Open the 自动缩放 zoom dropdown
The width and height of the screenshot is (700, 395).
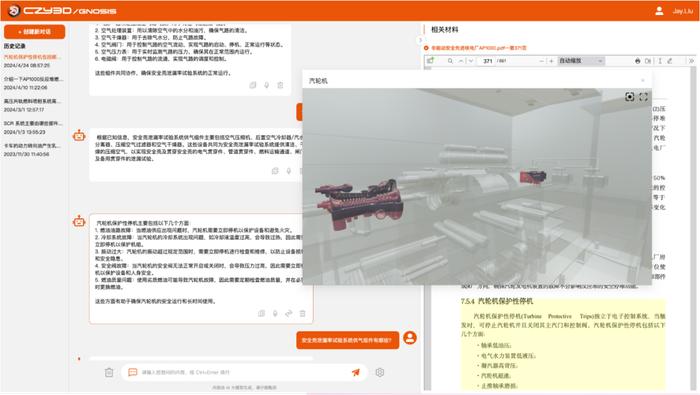[581, 61]
